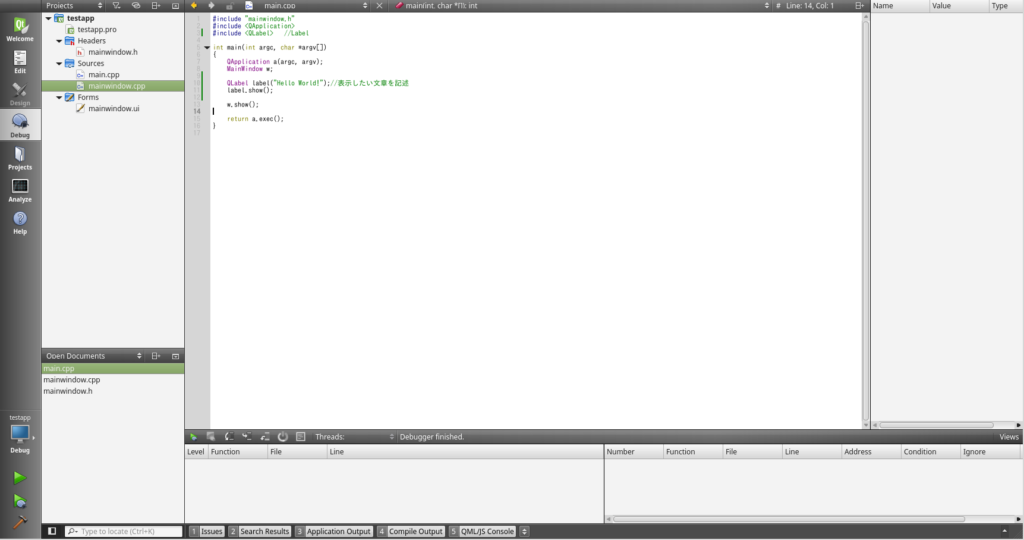Open Analyze mode
Viewport: 1024px width, 540px height.
[20, 189]
